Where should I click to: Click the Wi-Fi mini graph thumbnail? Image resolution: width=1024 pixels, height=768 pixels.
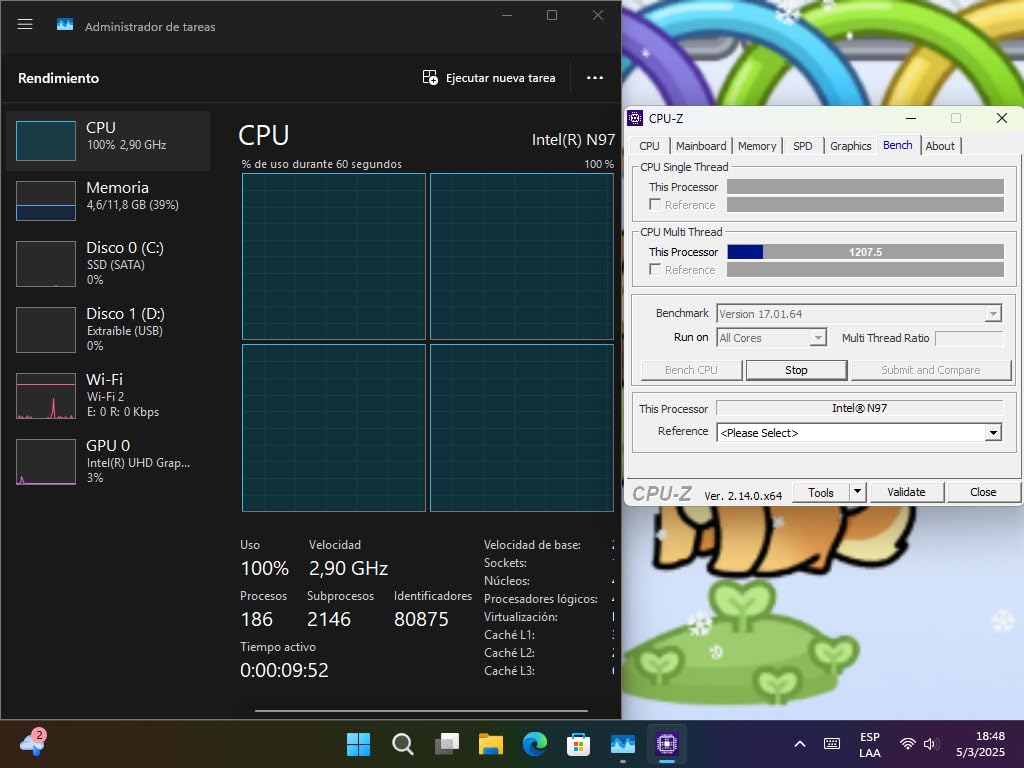pyautogui.click(x=46, y=396)
